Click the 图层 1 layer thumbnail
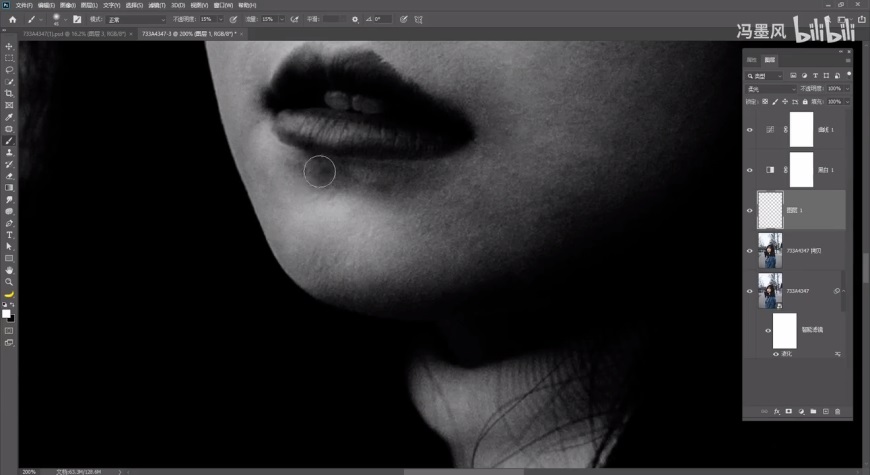 pos(771,210)
